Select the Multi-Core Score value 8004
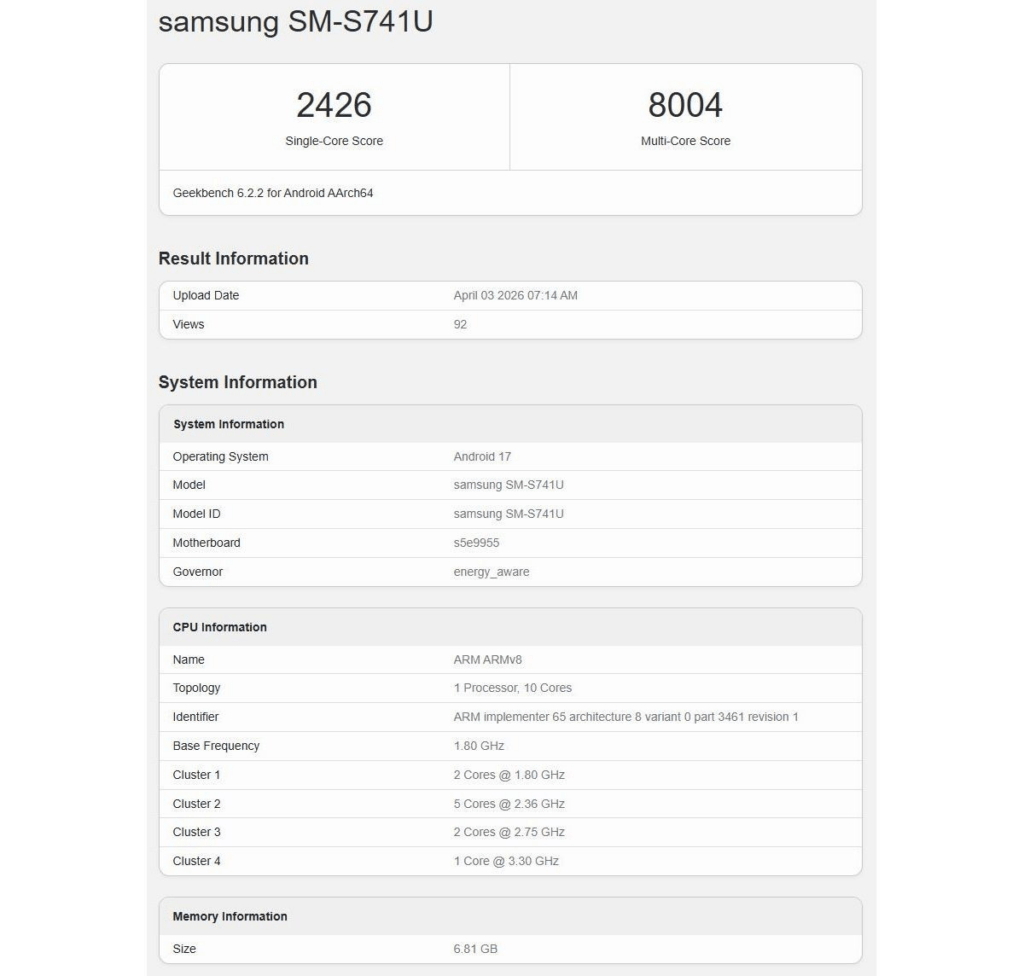 click(x=685, y=104)
